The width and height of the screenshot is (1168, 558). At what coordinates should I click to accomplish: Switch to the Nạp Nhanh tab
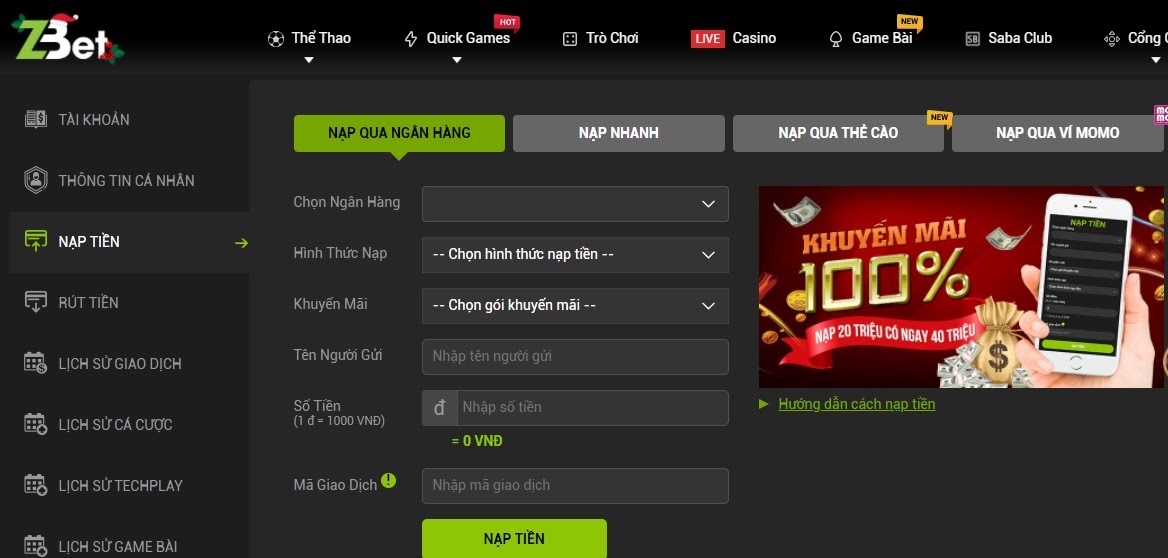pos(618,133)
